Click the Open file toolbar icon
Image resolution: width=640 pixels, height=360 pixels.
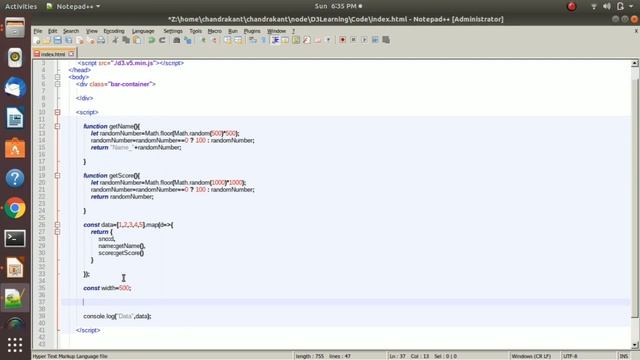click(47, 40)
